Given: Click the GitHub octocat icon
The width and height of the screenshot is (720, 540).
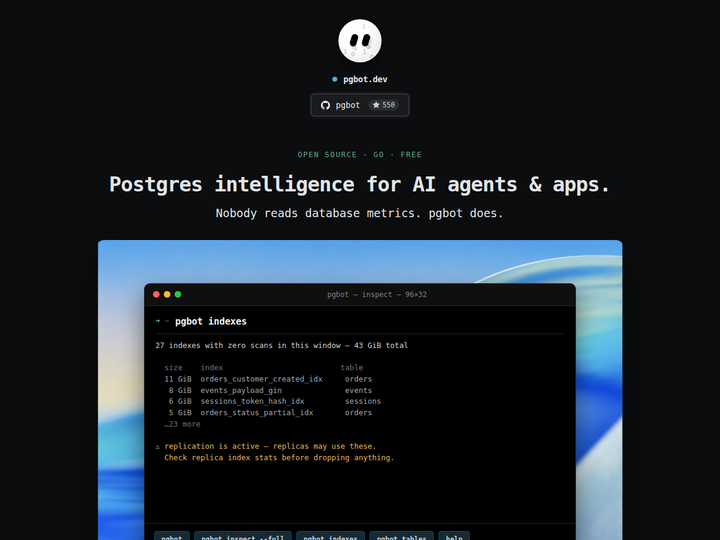Looking at the screenshot, I should click(x=325, y=105).
